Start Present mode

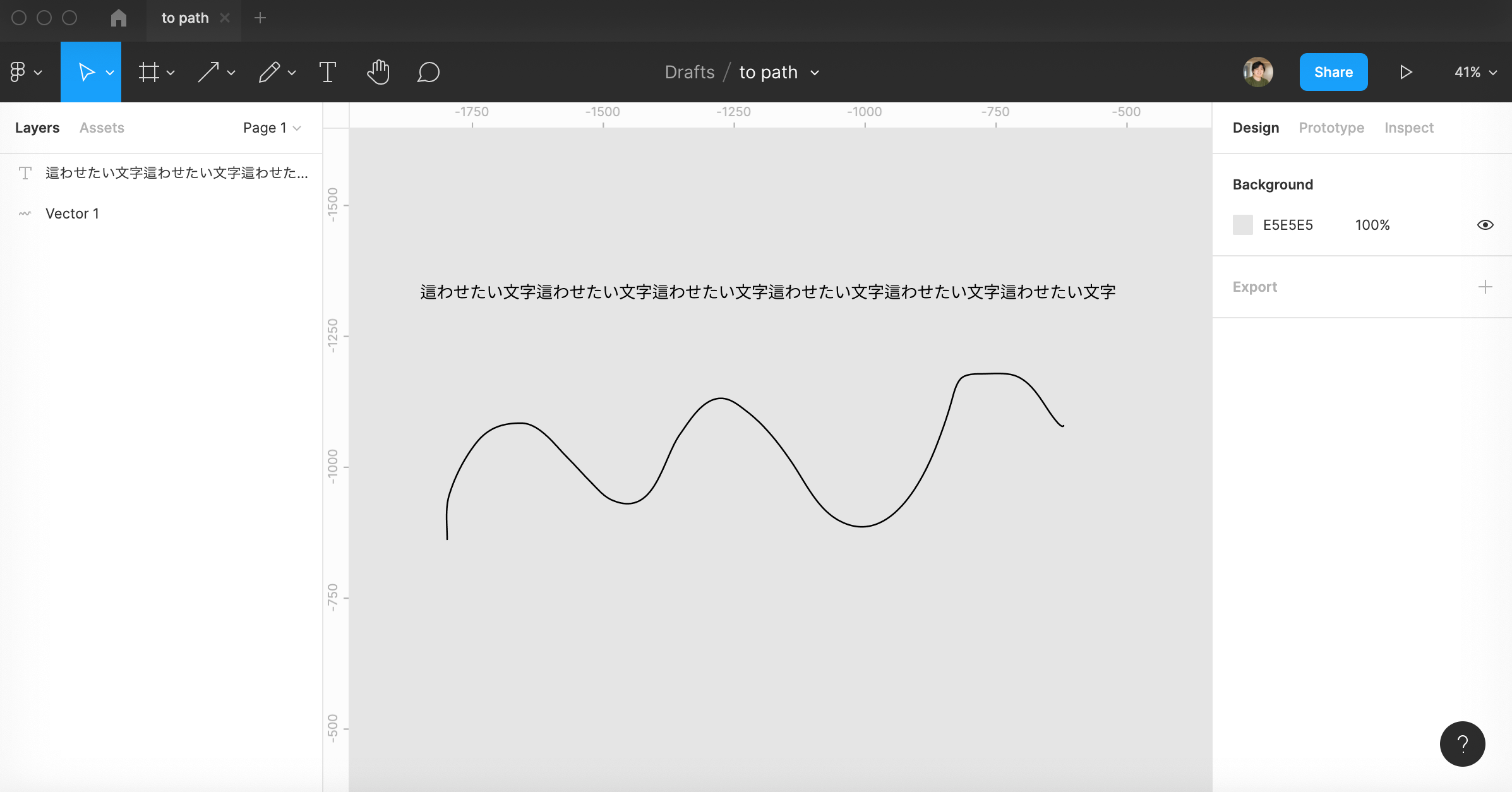point(1405,71)
